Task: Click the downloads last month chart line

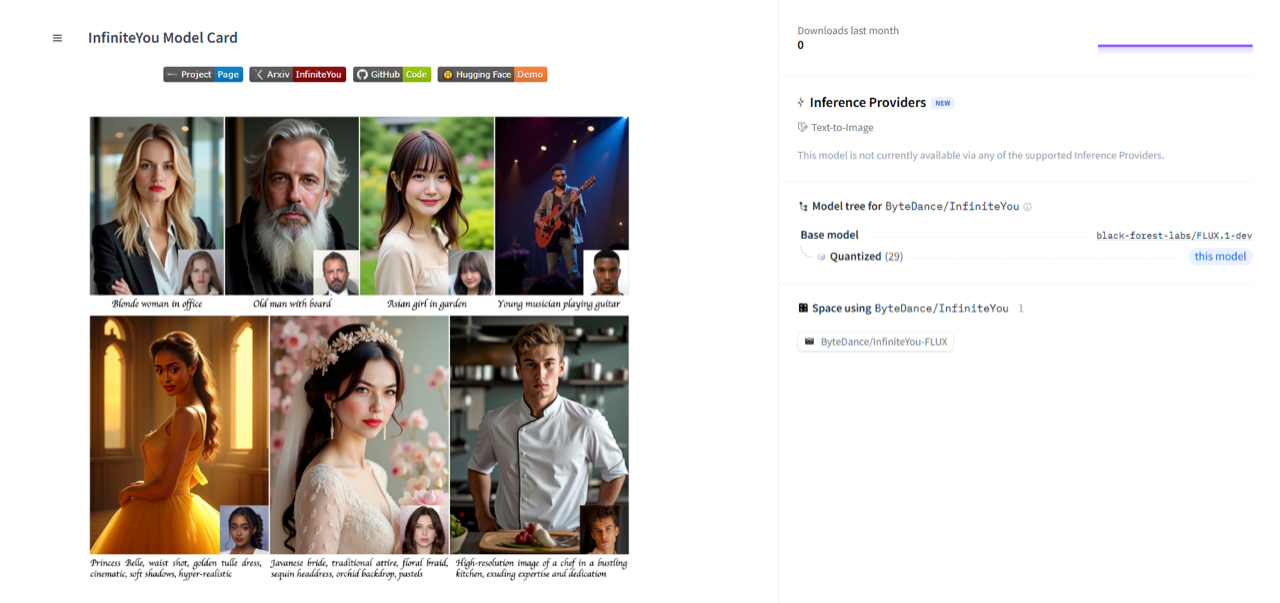Action: tap(1175, 46)
